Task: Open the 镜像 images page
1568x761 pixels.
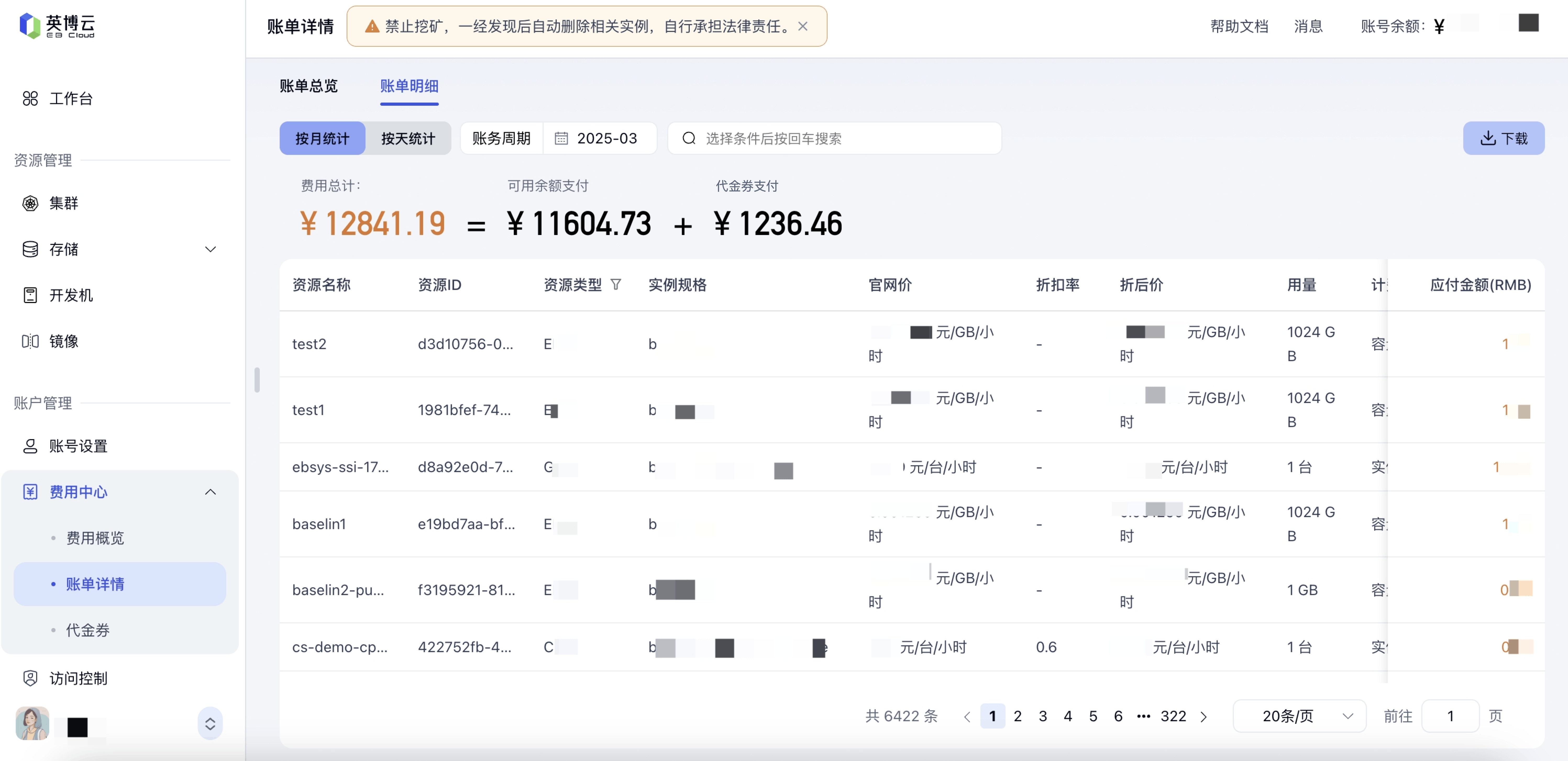Action: pos(63,341)
